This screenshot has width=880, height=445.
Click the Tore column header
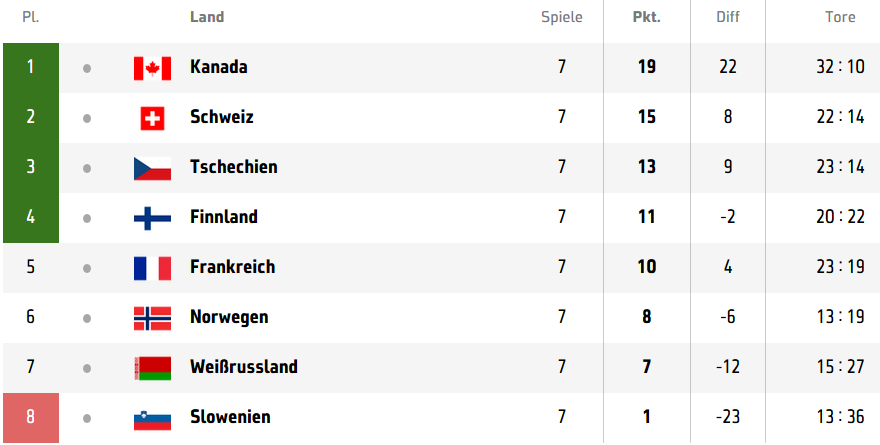coord(840,17)
